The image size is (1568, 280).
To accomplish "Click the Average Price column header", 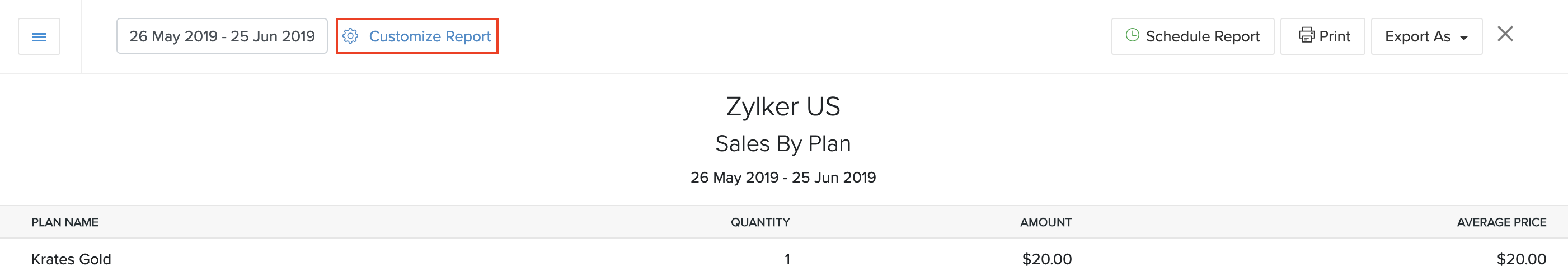I will (x=1501, y=222).
